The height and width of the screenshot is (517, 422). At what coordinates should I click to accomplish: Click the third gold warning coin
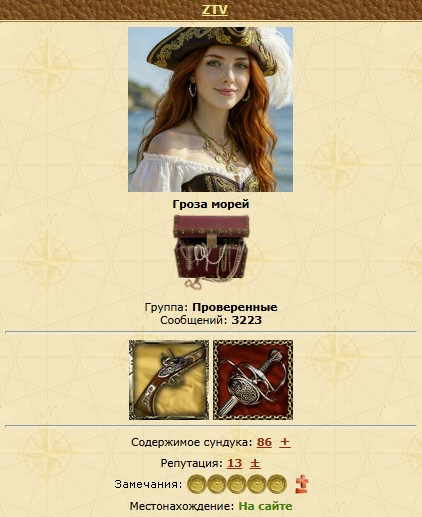(x=237, y=484)
